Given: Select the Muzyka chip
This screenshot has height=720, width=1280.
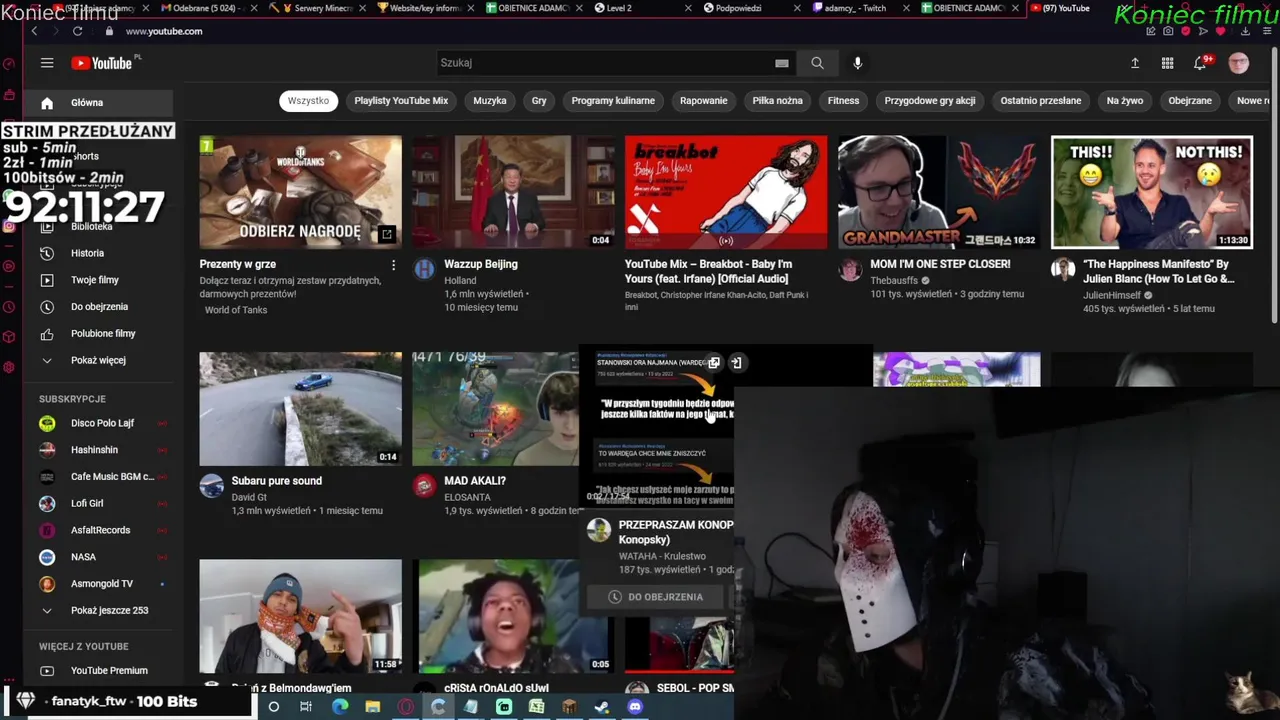Looking at the screenshot, I should pyautogui.click(x=490, y=101).
